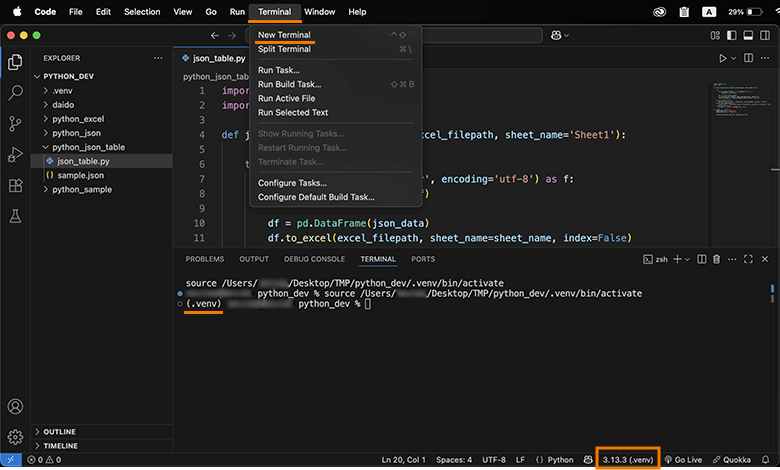
Task: Open run button dropdown arrow
Action: click(x=733, y=59)
